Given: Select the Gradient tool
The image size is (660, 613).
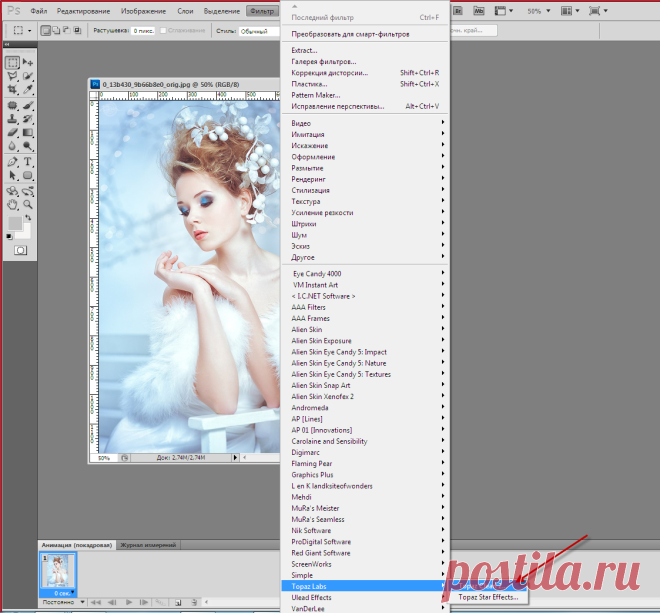Looking at the screenshot, I should (x=28, y=133).
